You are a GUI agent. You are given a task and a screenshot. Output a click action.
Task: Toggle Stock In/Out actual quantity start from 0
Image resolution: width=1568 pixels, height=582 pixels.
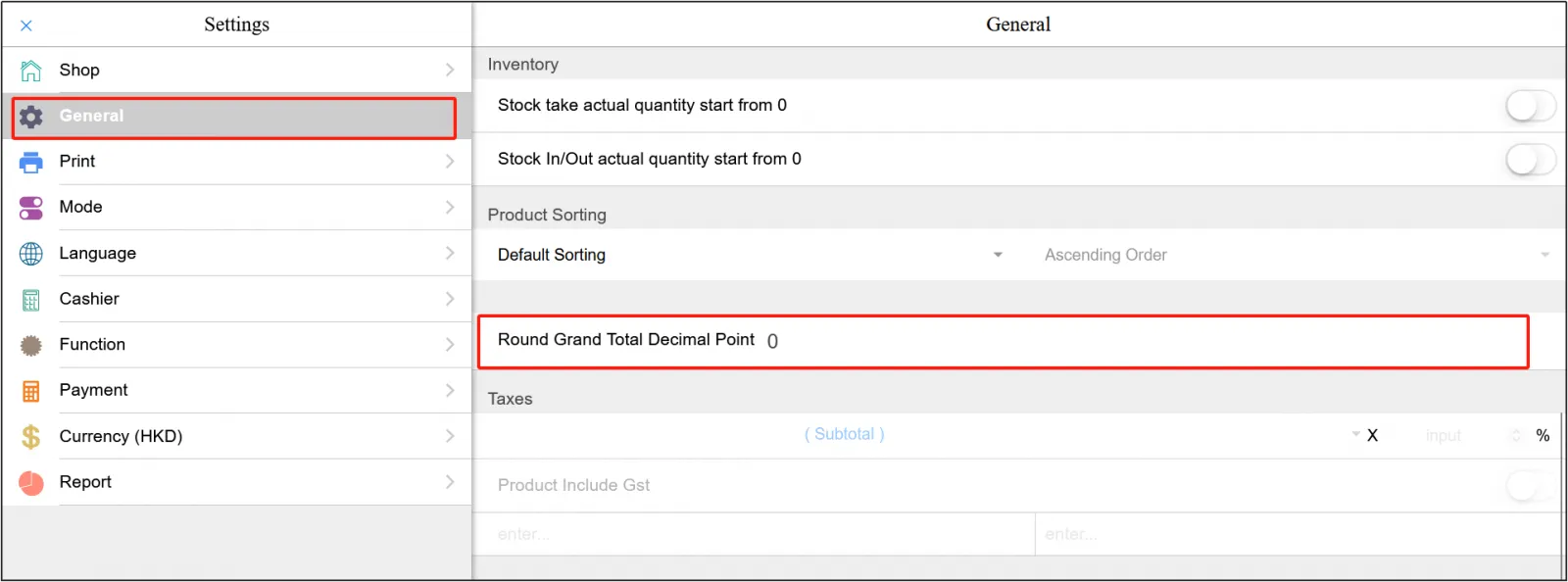pos(1530,159)
